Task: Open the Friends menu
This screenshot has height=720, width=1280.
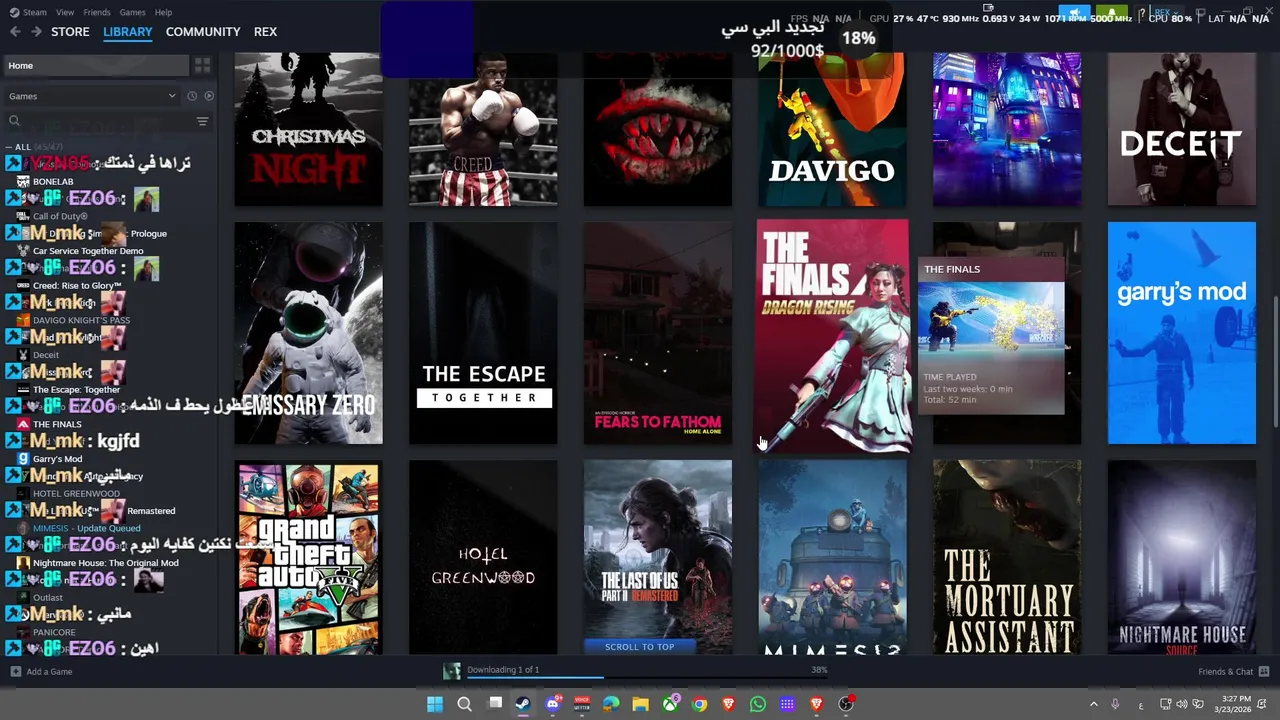Action: point(97,12)
